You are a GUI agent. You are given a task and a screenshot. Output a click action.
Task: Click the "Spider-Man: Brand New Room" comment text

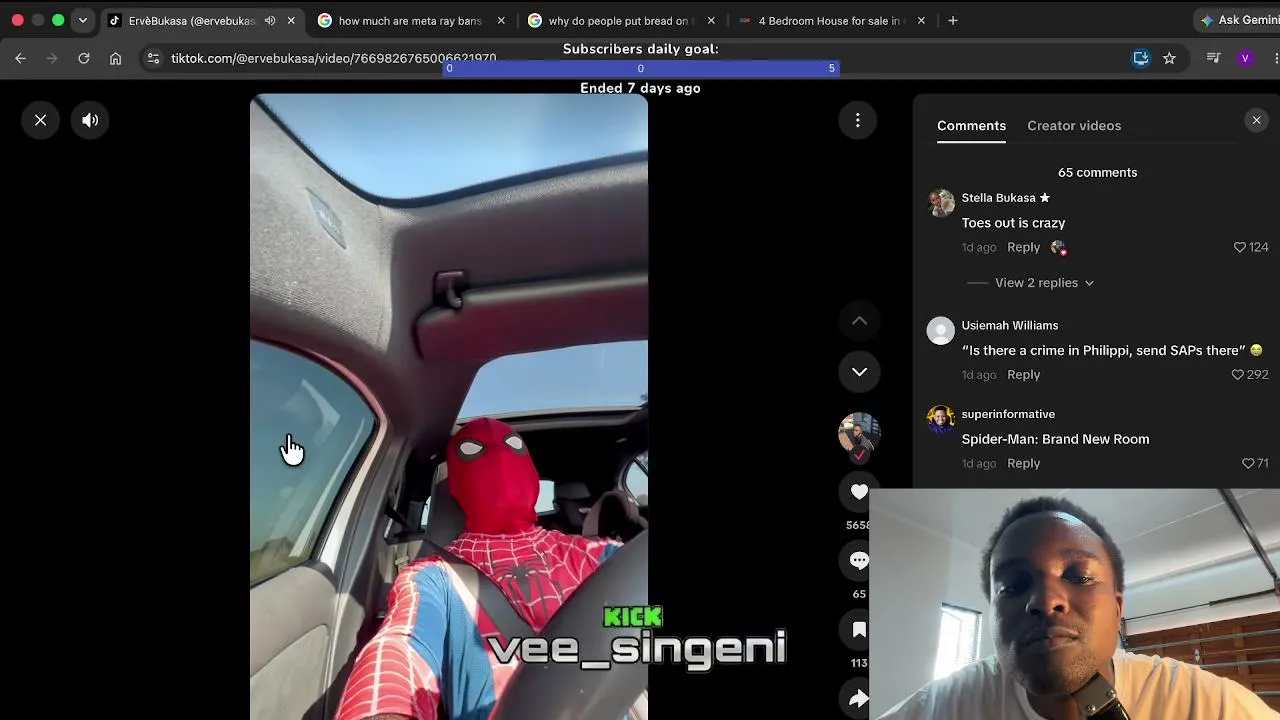click(x=1055, y=439)
